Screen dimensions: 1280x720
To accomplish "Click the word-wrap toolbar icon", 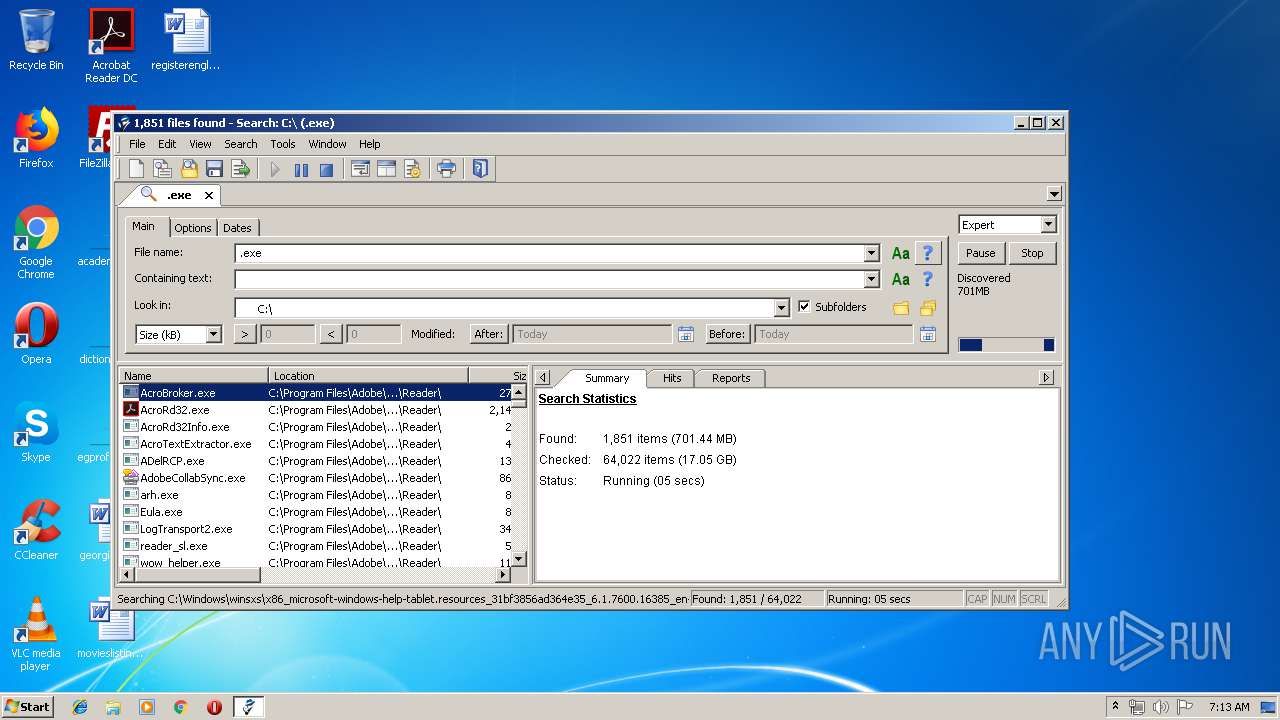I will pos(360,169).
